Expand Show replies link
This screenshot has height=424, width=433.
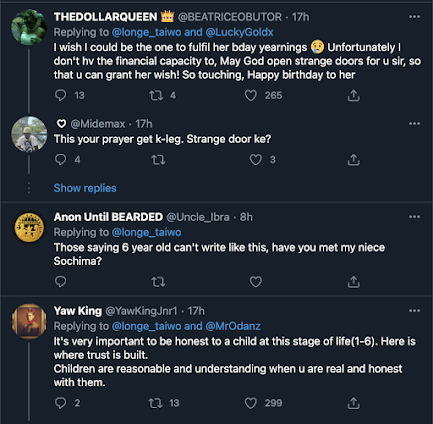pos(85,188)
